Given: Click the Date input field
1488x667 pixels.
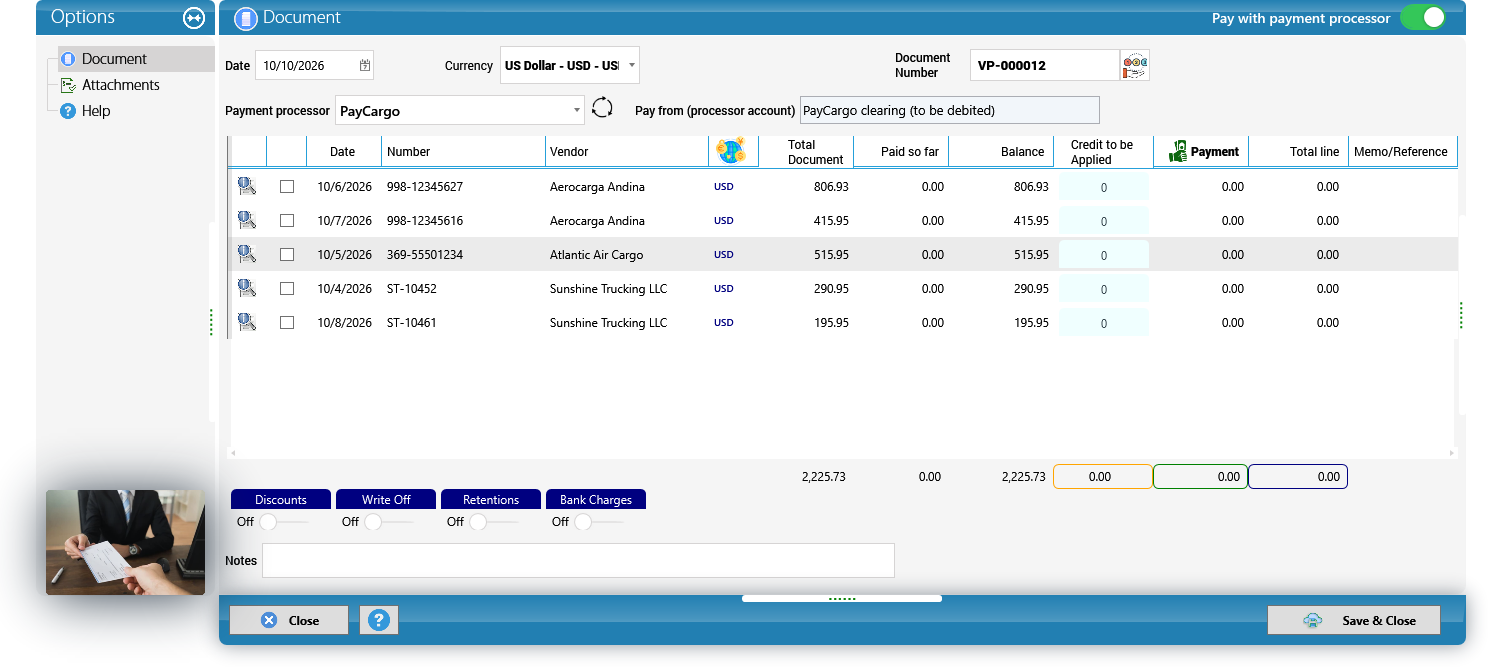Looking at the screenshot, I should (314, 66).
